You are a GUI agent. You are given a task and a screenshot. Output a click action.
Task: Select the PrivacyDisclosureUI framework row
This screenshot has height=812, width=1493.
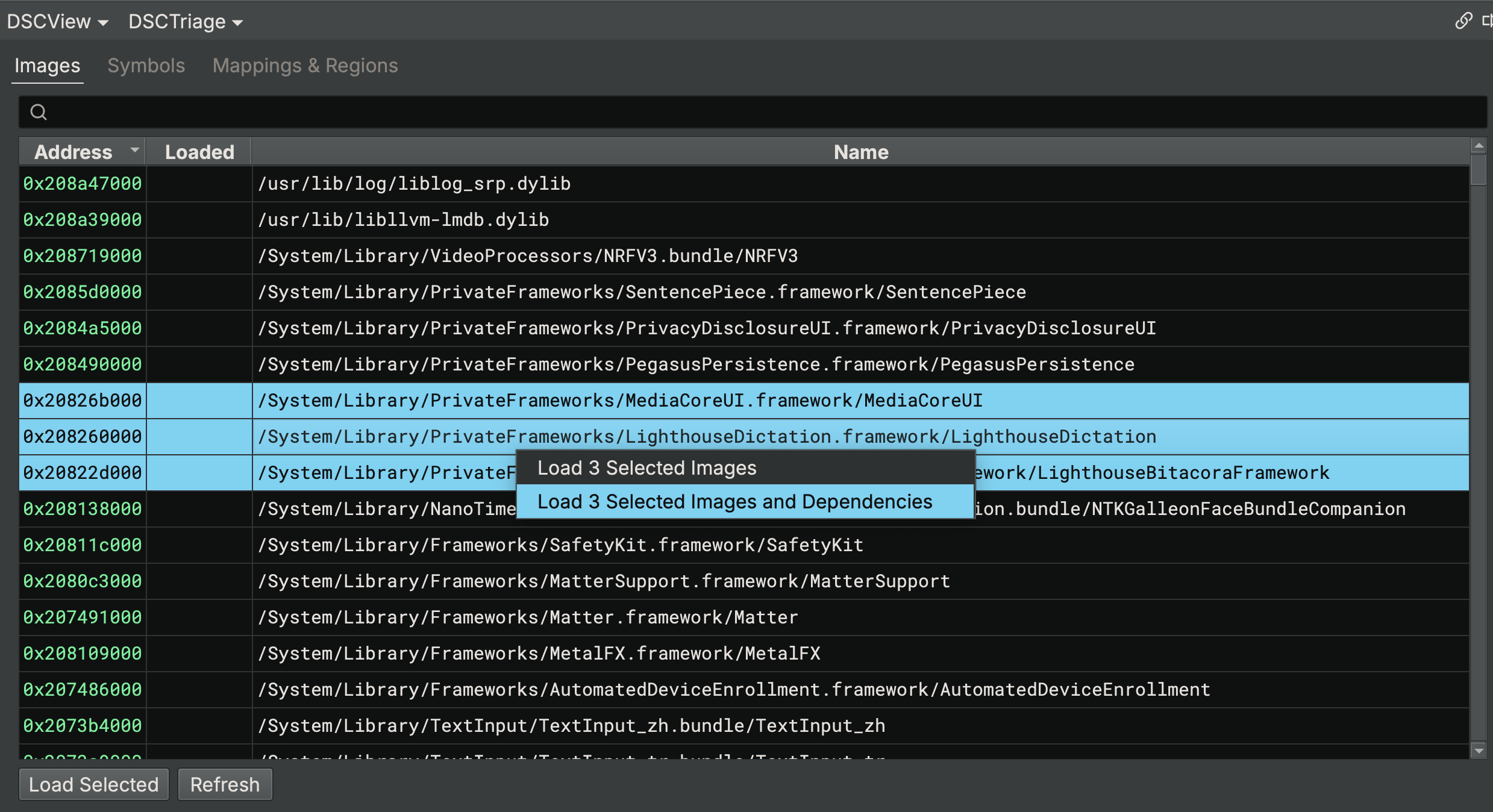point(744,328)
